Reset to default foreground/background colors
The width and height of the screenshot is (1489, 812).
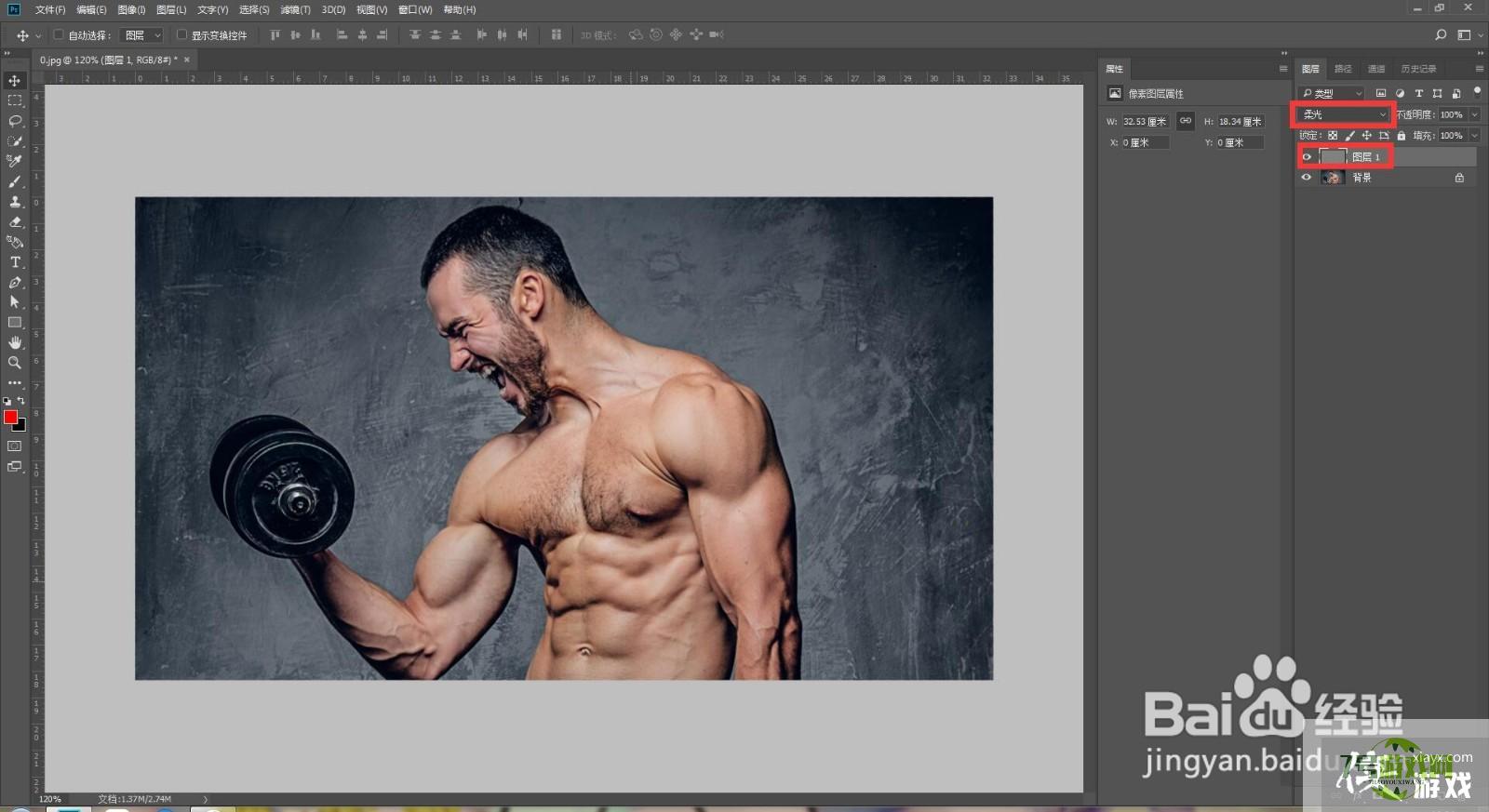coord(7,401)
